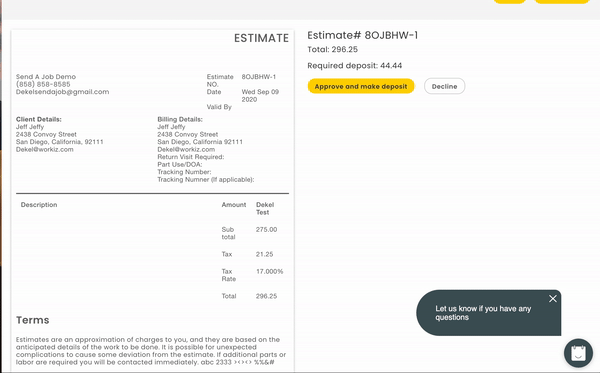Click Part Use/DOA label

click(x=179, y=165)
